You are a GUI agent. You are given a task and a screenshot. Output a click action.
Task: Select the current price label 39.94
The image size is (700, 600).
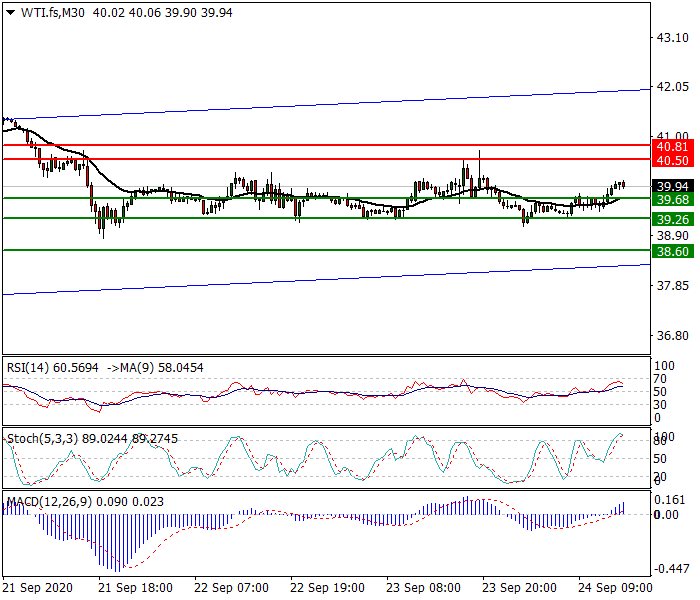coord(673,187)
